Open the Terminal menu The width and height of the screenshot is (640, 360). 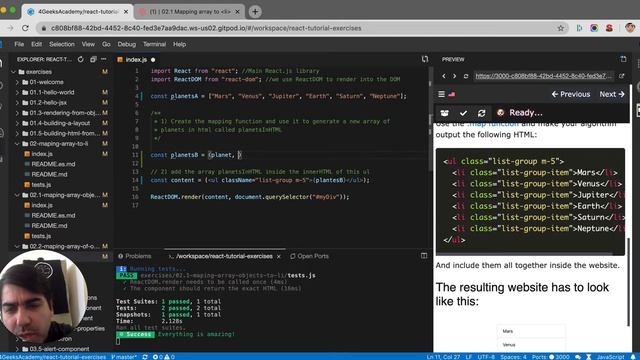tap(154, 44)
